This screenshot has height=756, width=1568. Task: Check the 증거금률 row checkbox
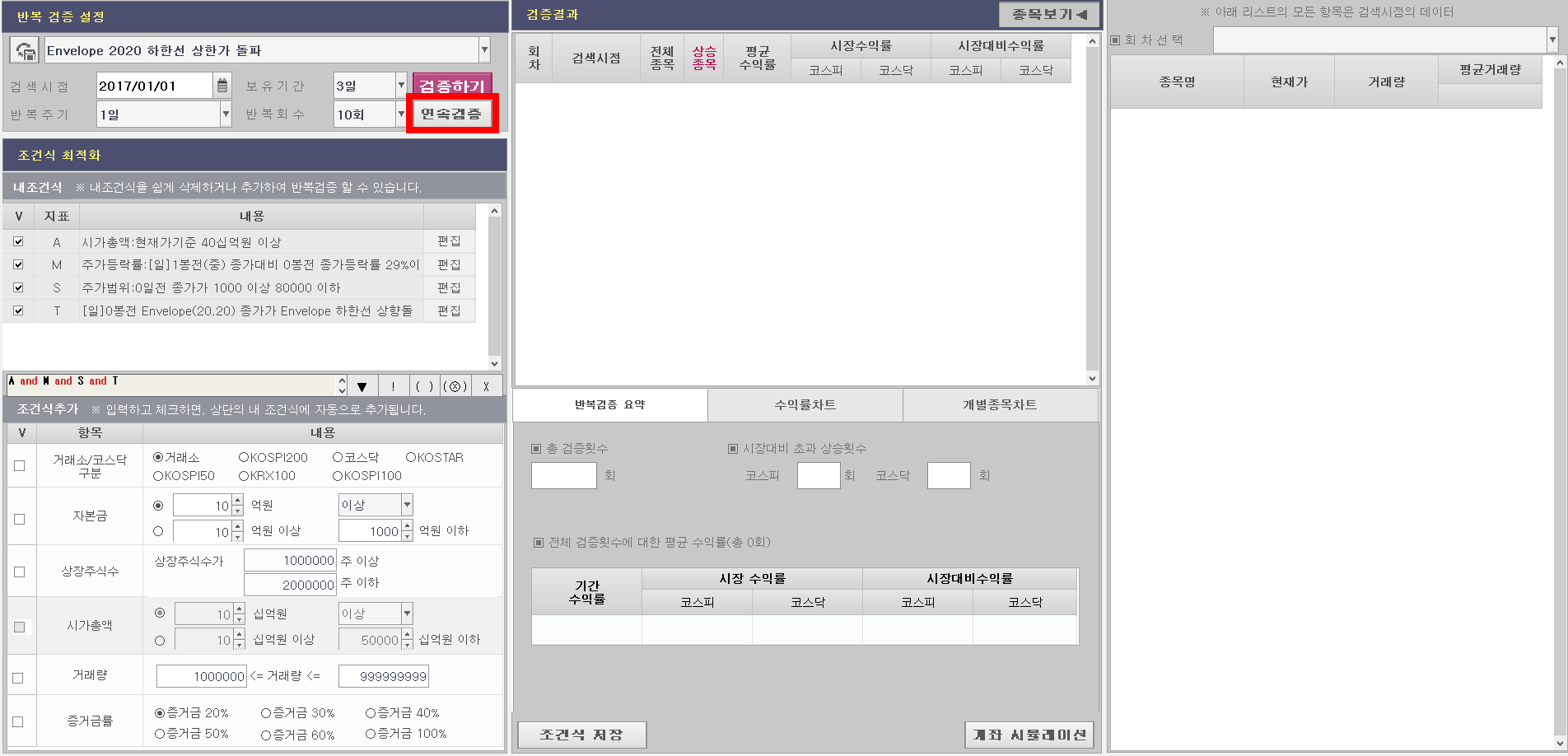point(18,721)
